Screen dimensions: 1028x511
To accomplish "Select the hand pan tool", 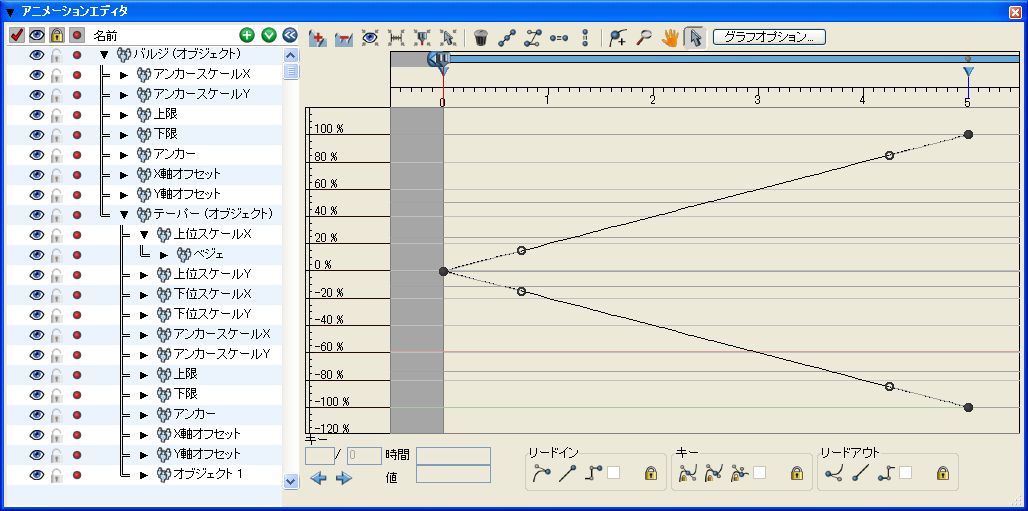I will 669,38.
